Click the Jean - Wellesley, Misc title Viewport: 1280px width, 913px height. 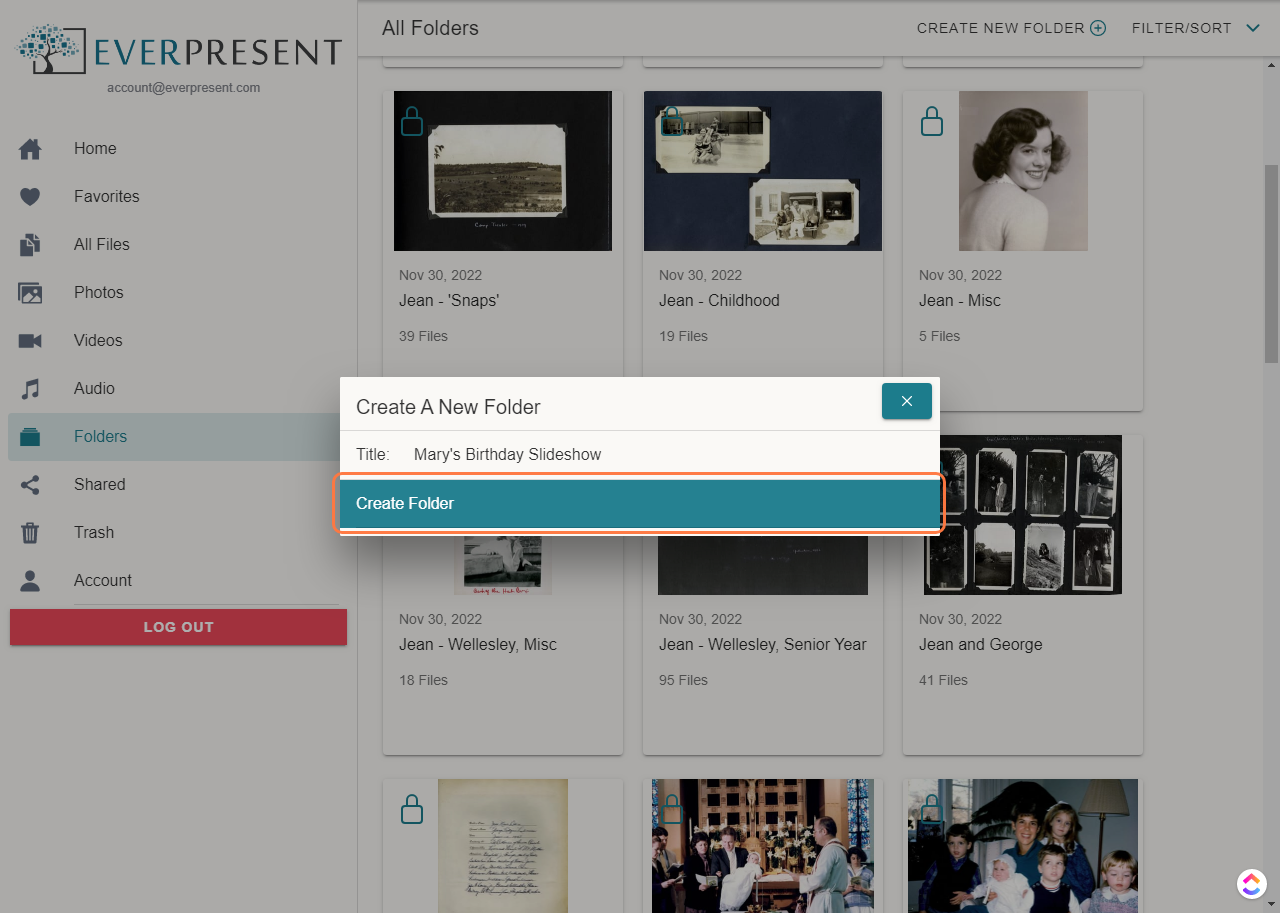(x=478, y=645)
